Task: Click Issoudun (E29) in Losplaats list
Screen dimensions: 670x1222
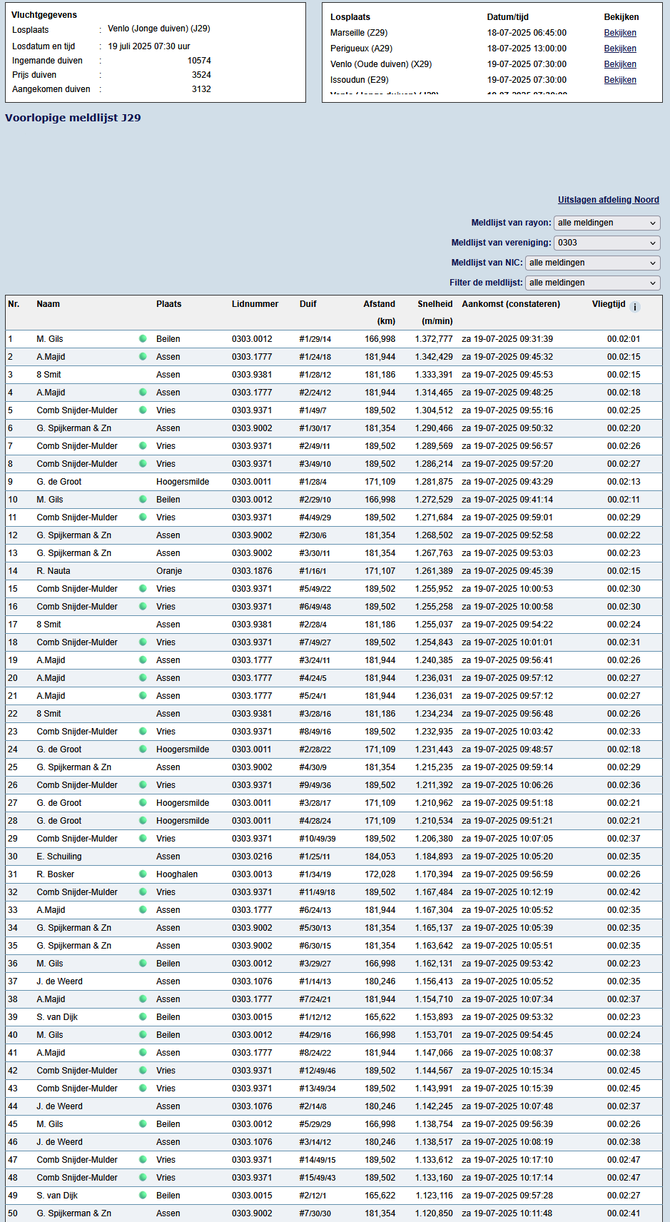Action: pyautogui.click(x=360, y=80)
